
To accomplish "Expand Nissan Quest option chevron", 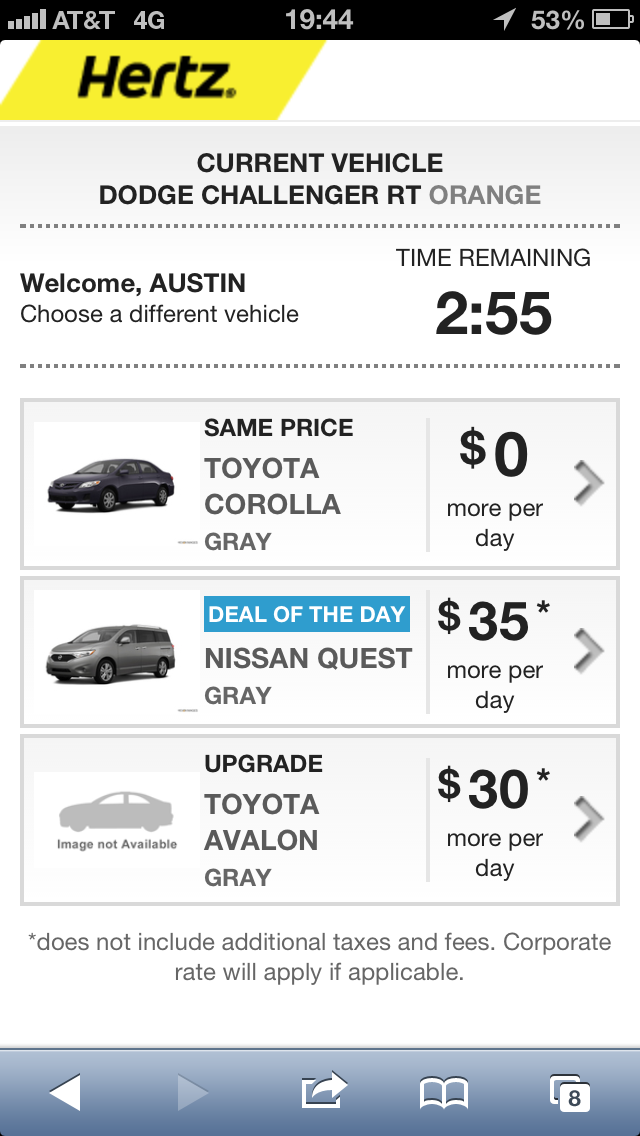I will pos(588,651).
